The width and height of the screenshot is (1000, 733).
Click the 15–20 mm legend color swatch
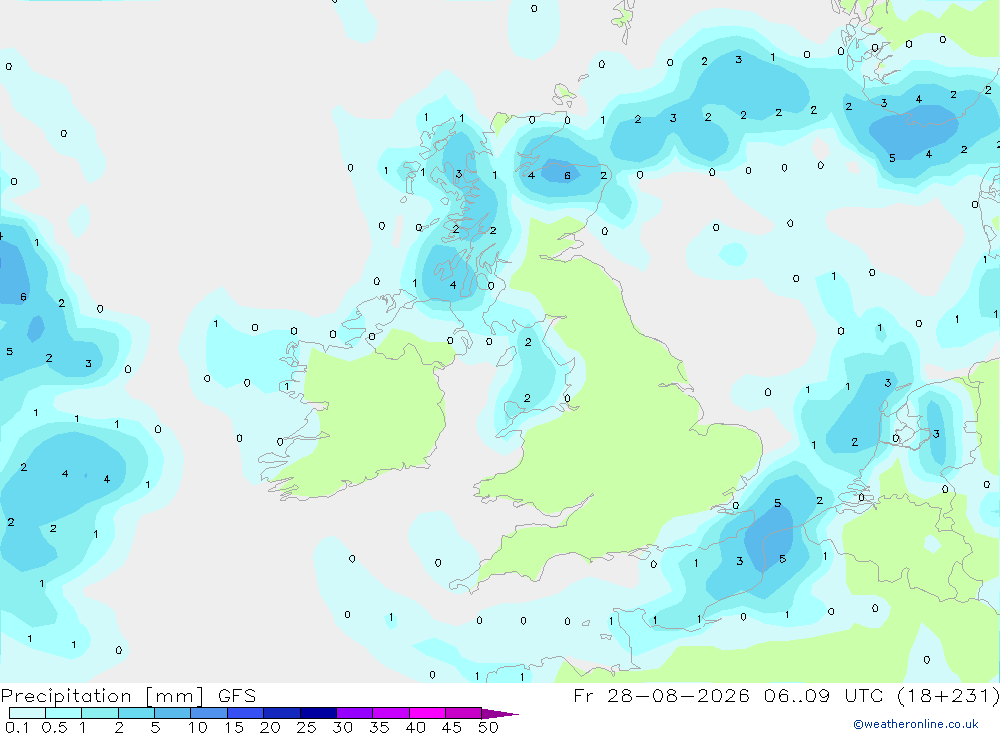(245, 713)
